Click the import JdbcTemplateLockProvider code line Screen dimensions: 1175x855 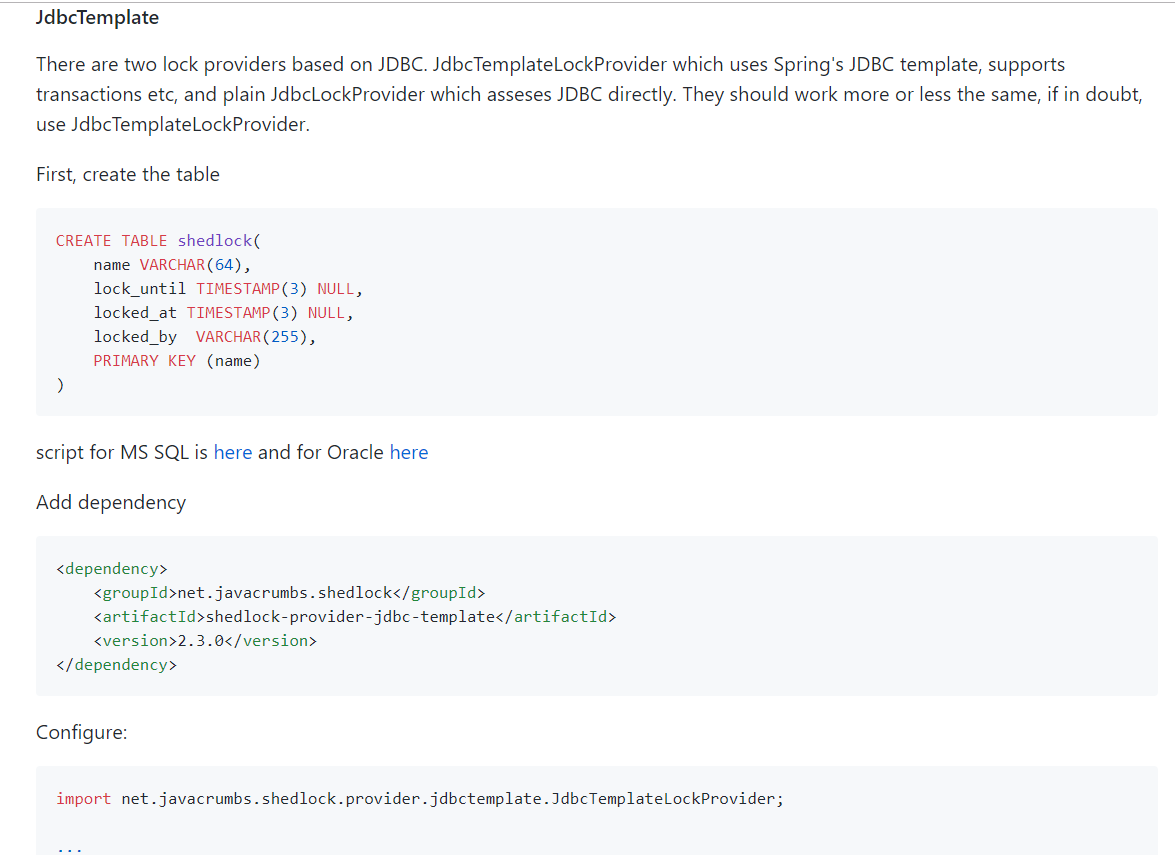point(420,799)
